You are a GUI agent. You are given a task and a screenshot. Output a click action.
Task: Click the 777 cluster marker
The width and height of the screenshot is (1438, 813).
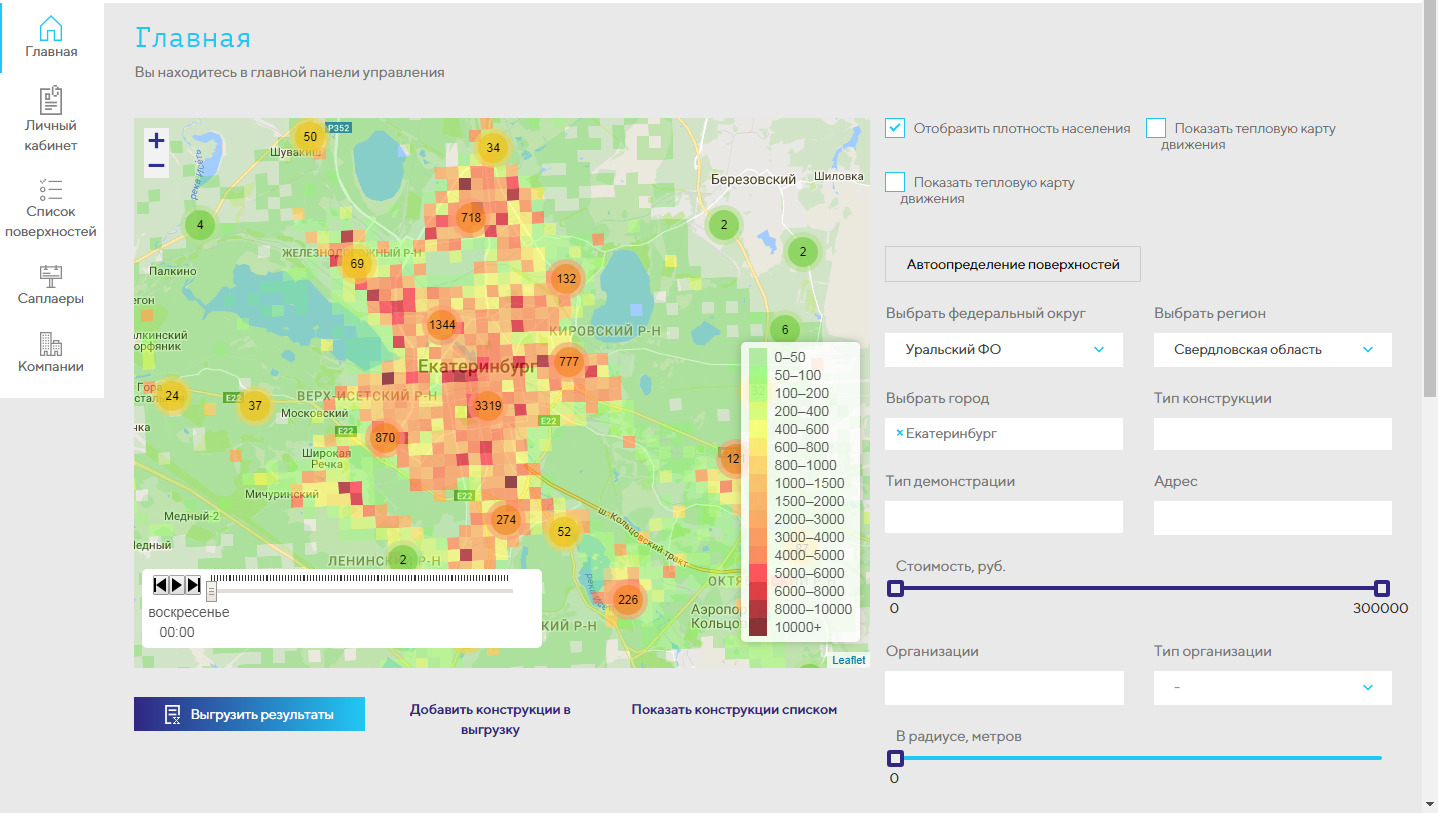coord(569,362)
